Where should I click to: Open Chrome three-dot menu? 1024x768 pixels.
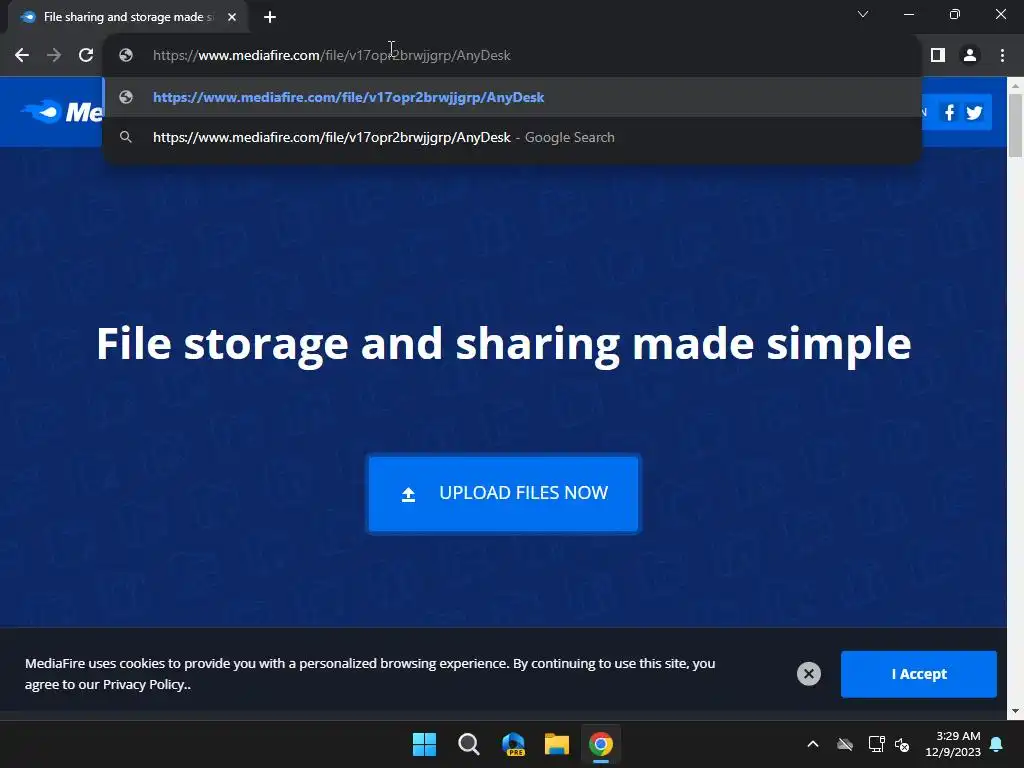click(x=1002, y=56)
